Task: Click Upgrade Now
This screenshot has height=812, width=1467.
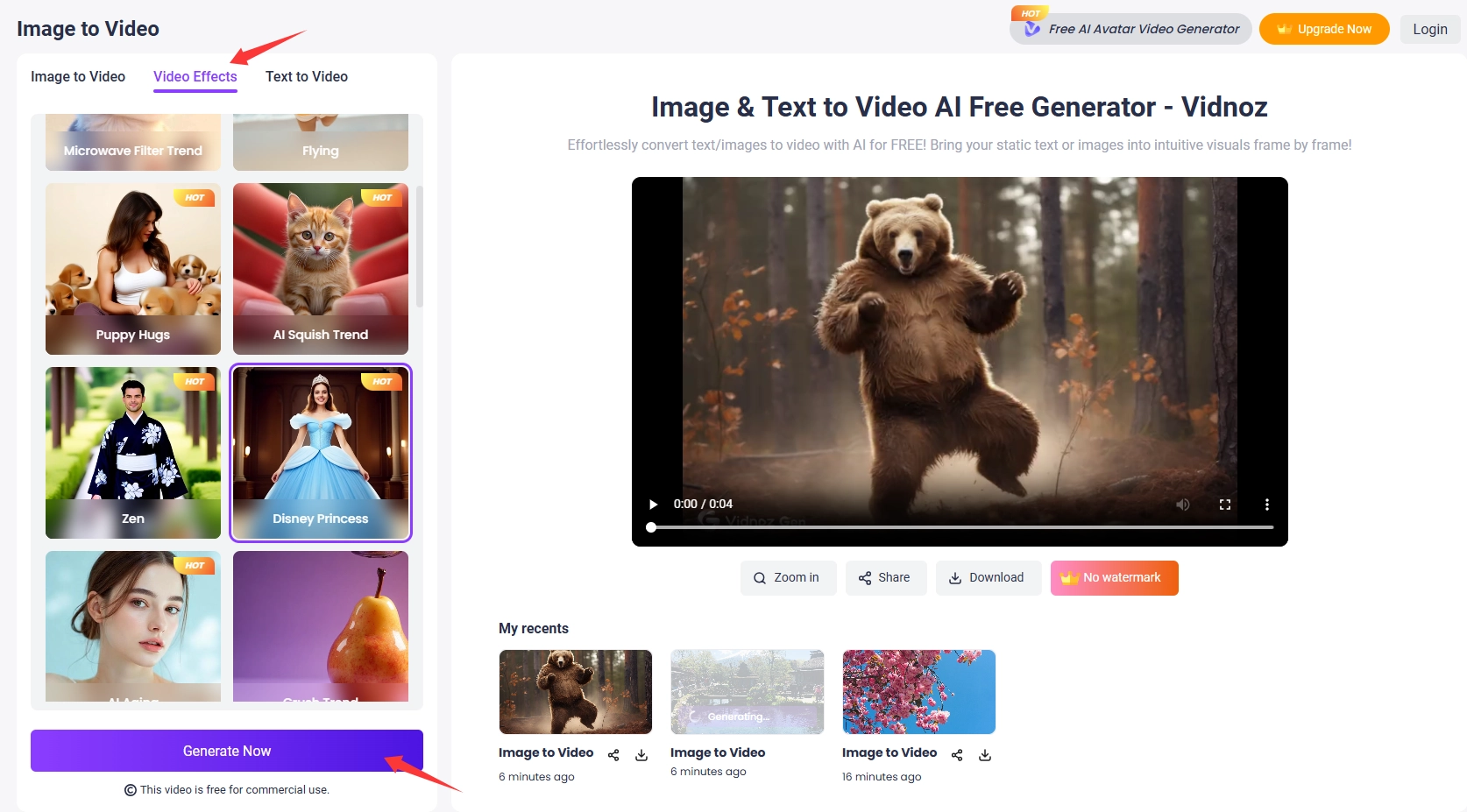Action: 1323,28
